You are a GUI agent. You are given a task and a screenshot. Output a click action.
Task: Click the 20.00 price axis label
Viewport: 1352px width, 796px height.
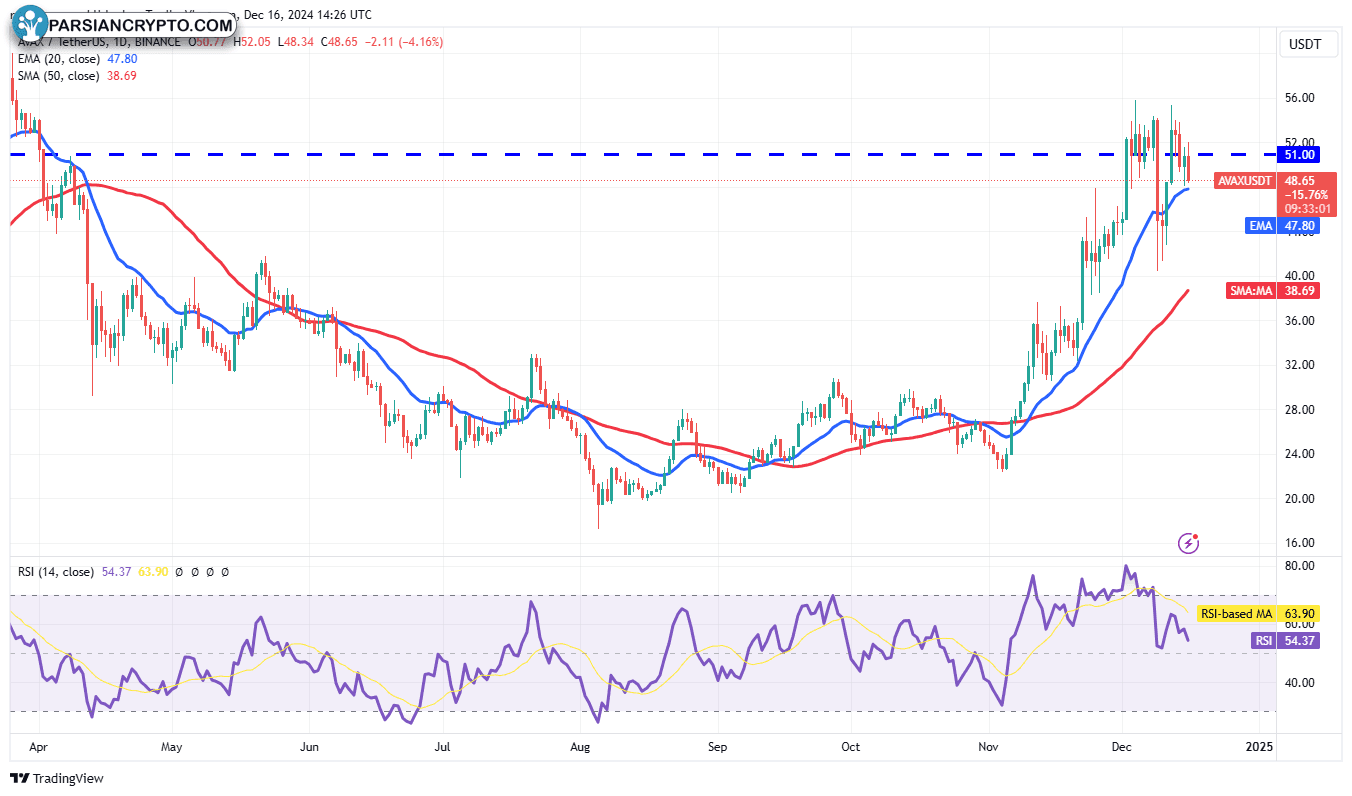(x=1299, y=499)
